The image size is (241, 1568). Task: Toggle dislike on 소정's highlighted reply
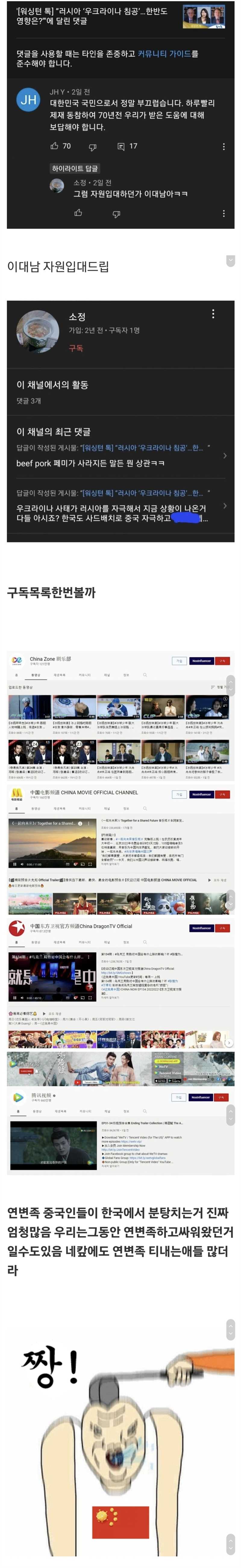point(116,214)
